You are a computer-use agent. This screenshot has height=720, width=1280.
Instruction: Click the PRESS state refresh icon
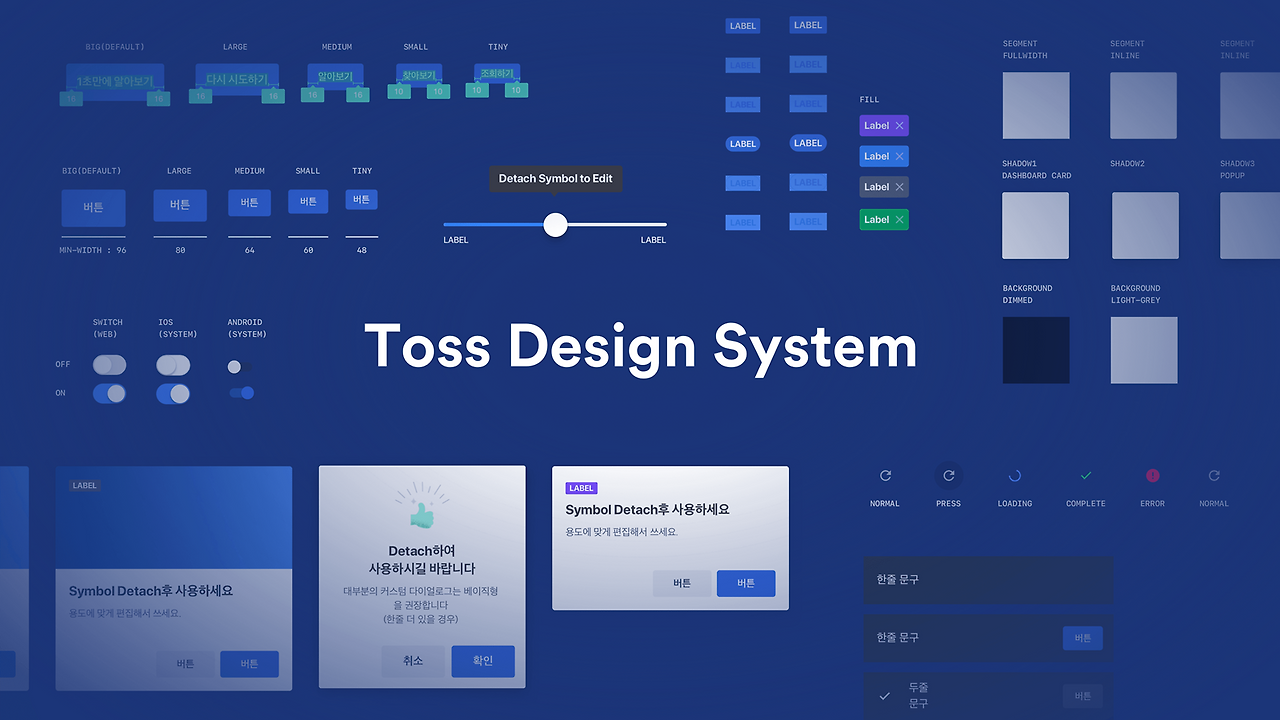click(949, 476)
